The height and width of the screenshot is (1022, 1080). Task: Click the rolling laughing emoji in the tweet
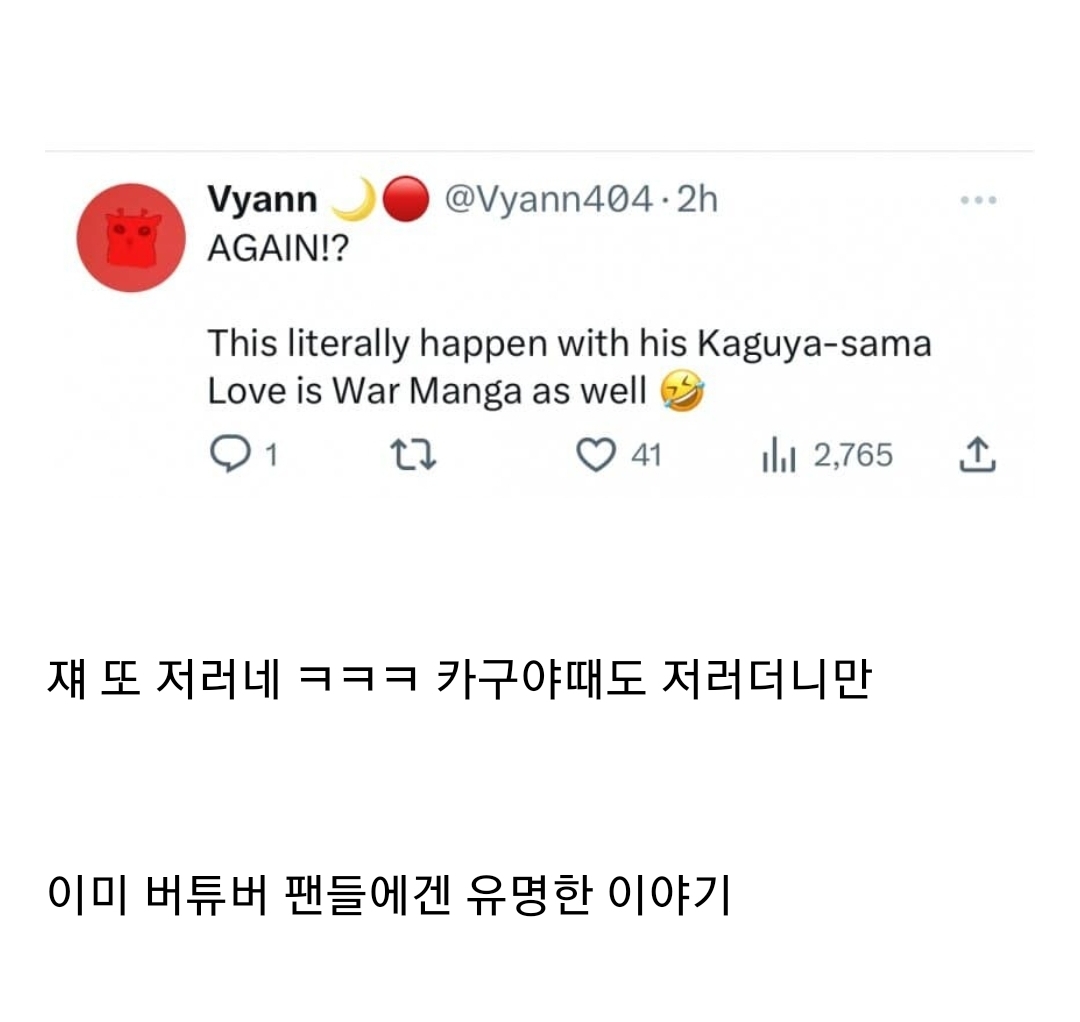coord(682,392)
